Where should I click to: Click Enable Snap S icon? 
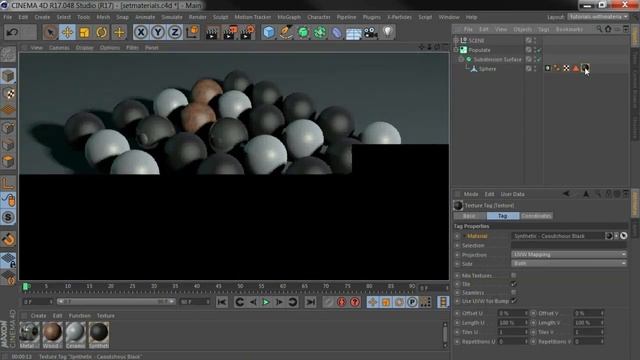click(8, 217)
